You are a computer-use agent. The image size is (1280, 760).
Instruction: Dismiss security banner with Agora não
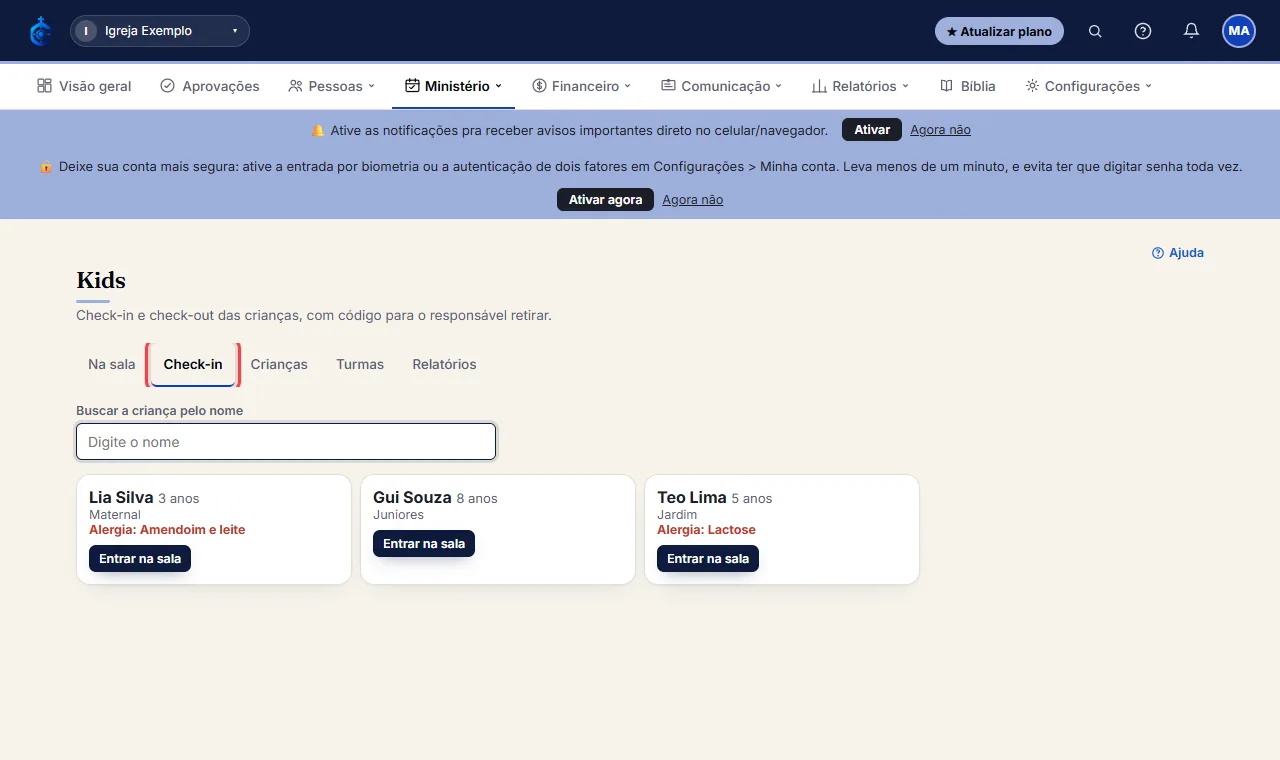692,200
